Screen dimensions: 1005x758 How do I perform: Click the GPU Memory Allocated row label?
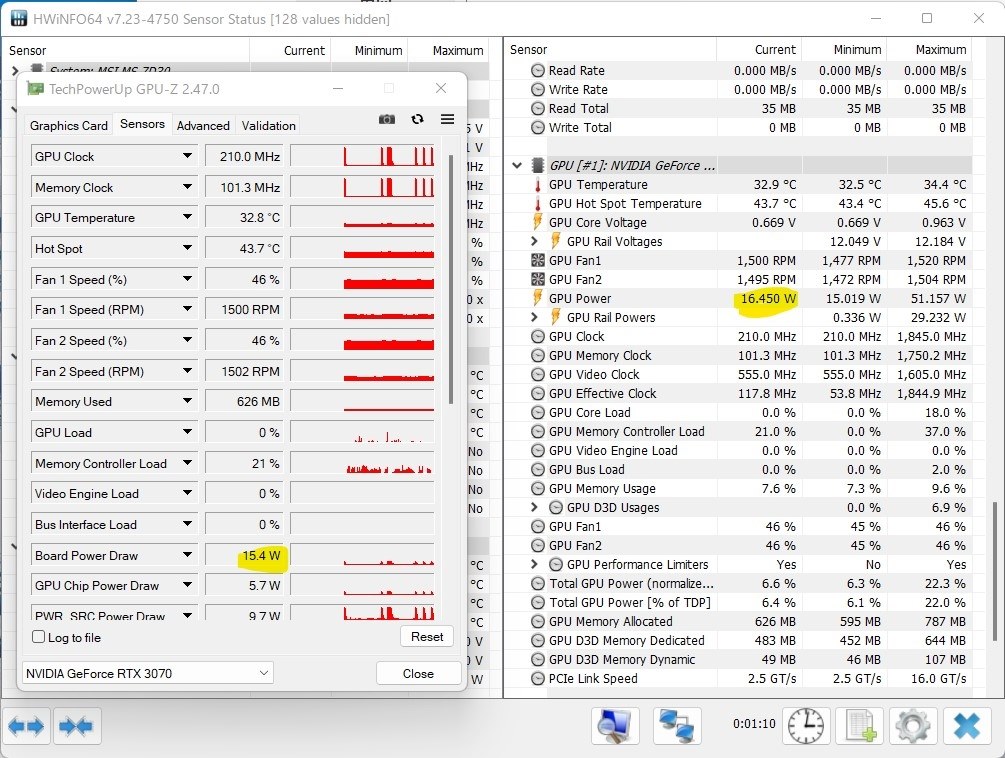click(x=611, y=622)
